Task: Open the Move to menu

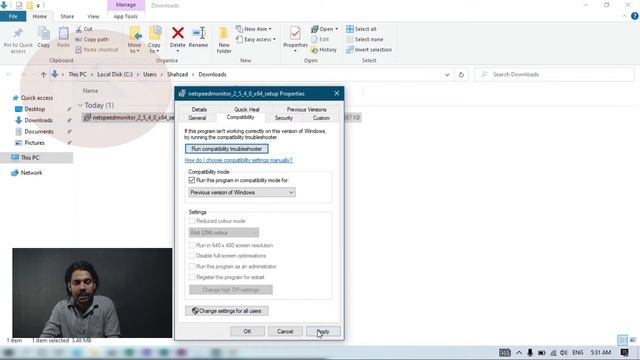Action: [135, 40]
